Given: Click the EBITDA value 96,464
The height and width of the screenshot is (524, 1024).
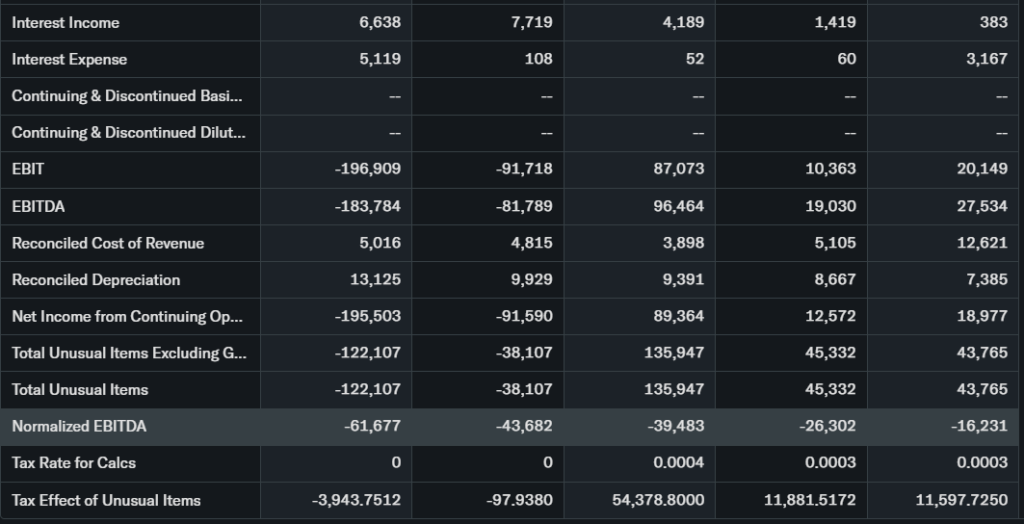Looking at the screenshot, I should point(679,206).
